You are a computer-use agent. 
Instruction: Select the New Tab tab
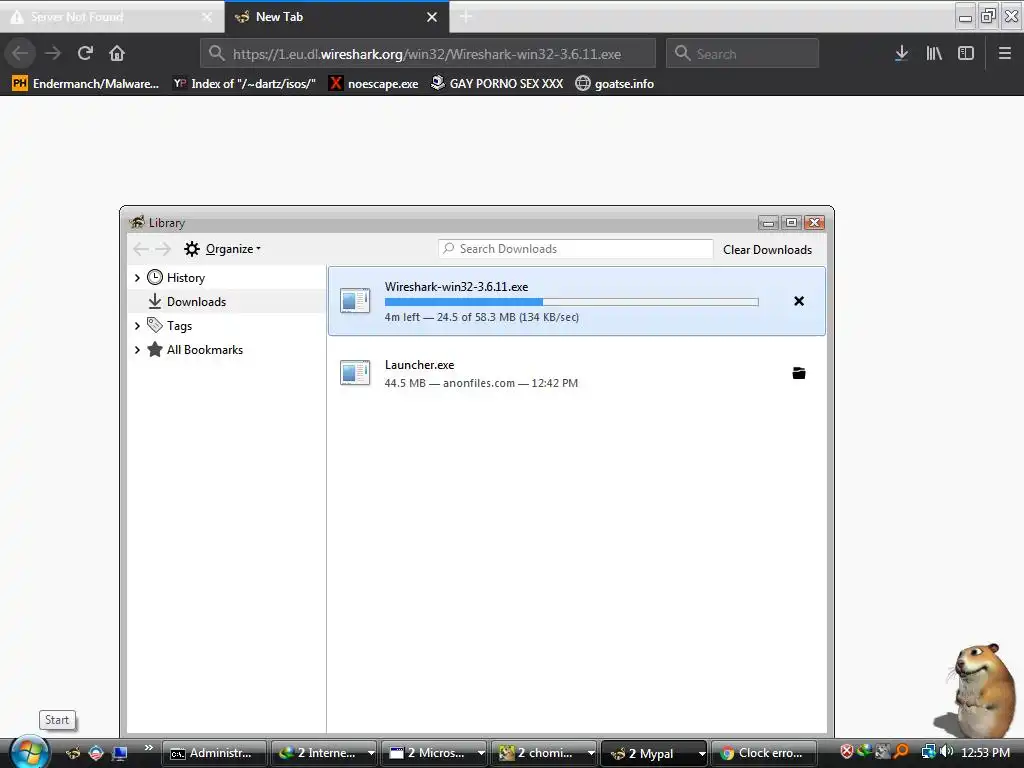click(337, 17)
